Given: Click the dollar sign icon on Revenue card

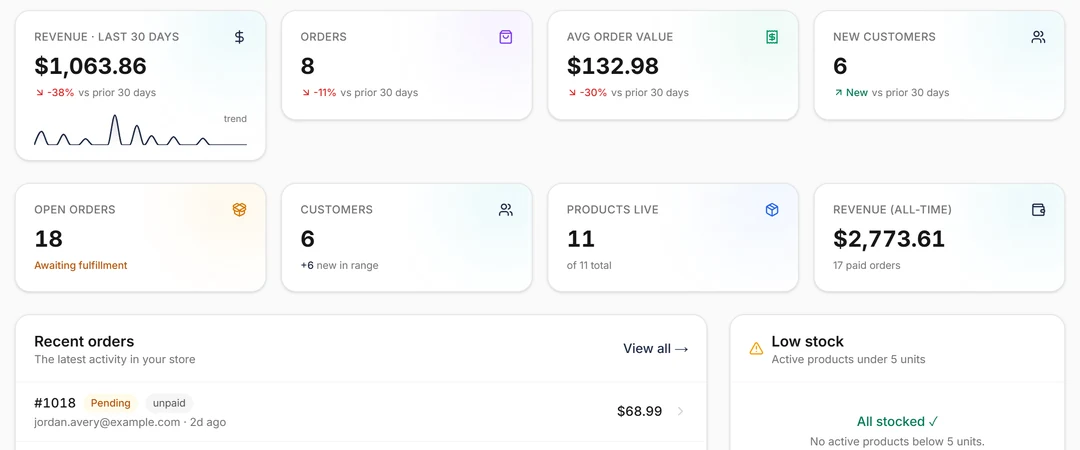Looking at the screenshot, I should pos(239,37).
